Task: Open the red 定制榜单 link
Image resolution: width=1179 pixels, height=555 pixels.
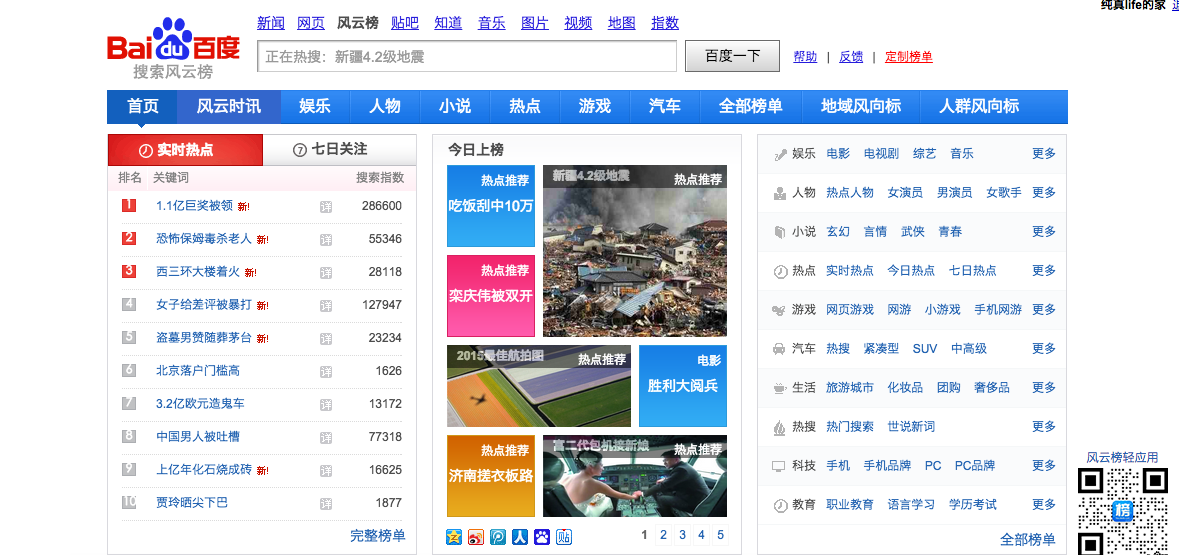Action: point(909,56)
